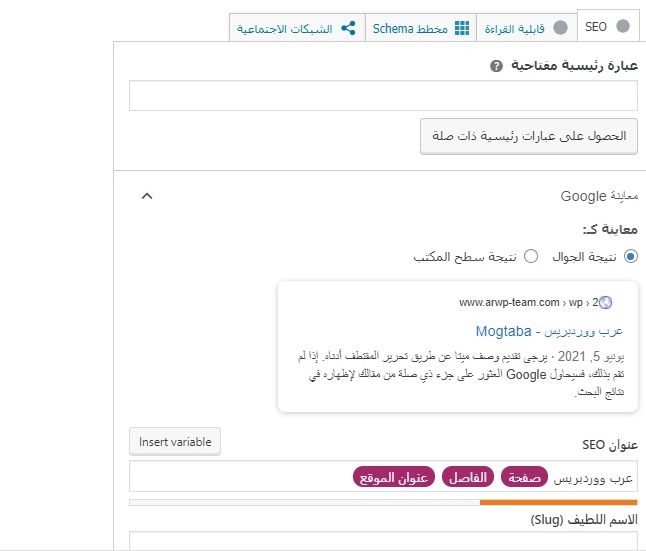This screenshot has height=551, width=646.
Task: Click the عنوان الموقع variable tag
Action: [394, 477]
